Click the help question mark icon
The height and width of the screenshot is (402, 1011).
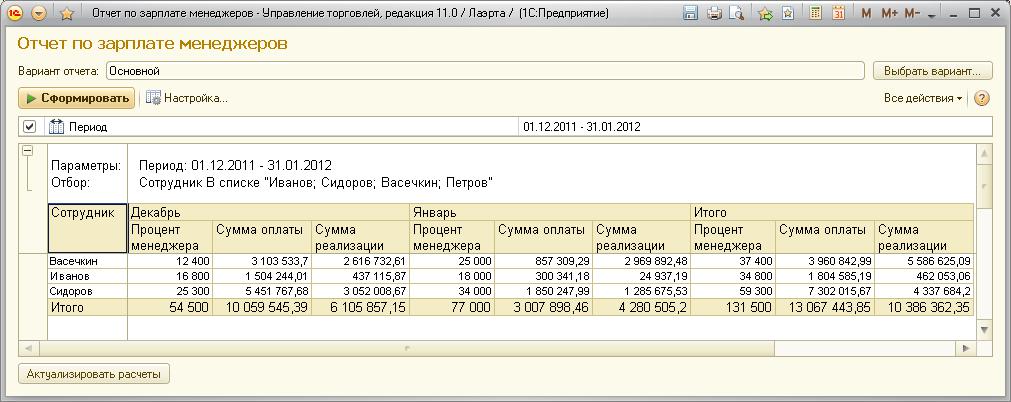pos(981,99)
